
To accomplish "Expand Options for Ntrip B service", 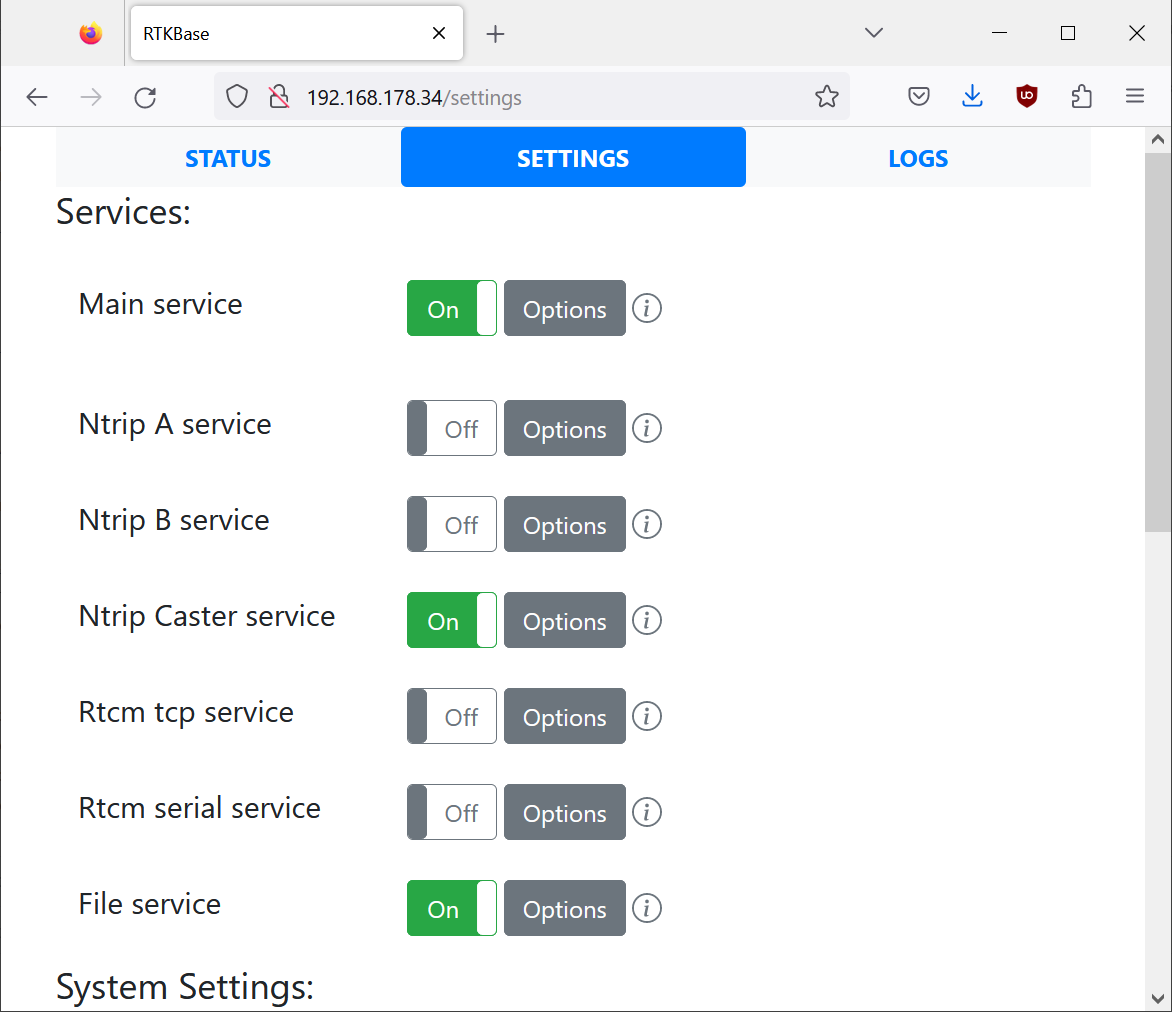I will 564,525.
